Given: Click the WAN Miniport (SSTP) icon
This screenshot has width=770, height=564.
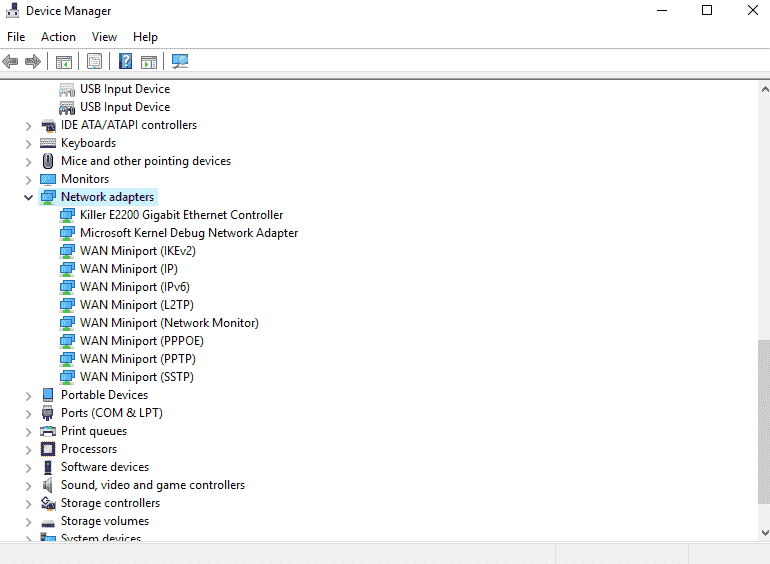Looking at the screenshot, I should [67, 377].
